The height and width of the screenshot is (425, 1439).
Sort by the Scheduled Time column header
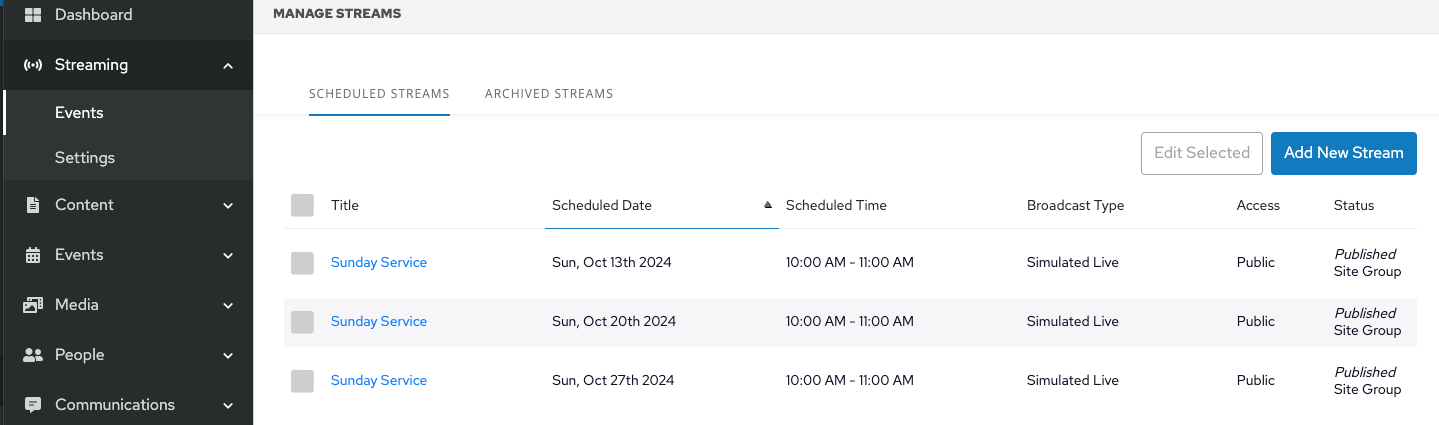pos(836,205)
